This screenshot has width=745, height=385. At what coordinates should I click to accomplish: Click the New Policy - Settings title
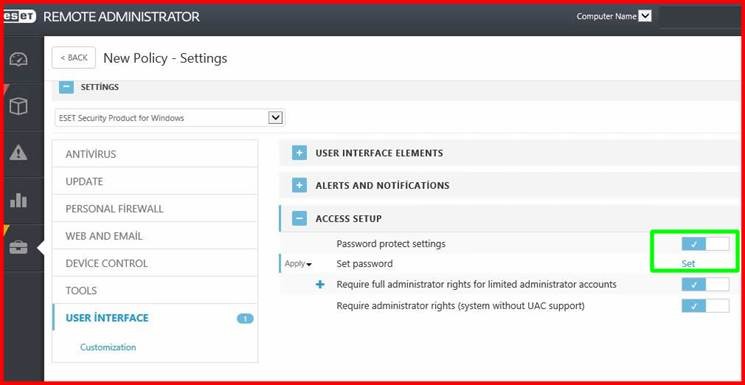[x=165, y=58]
